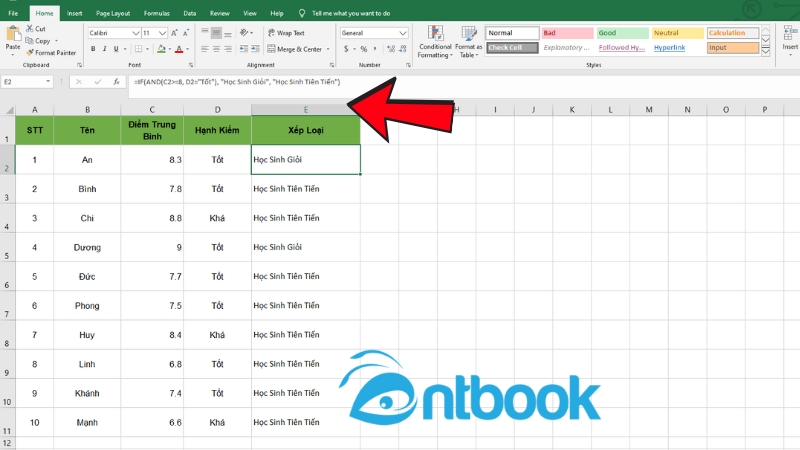
Task: Open the File tab
Action: point(13,13)
